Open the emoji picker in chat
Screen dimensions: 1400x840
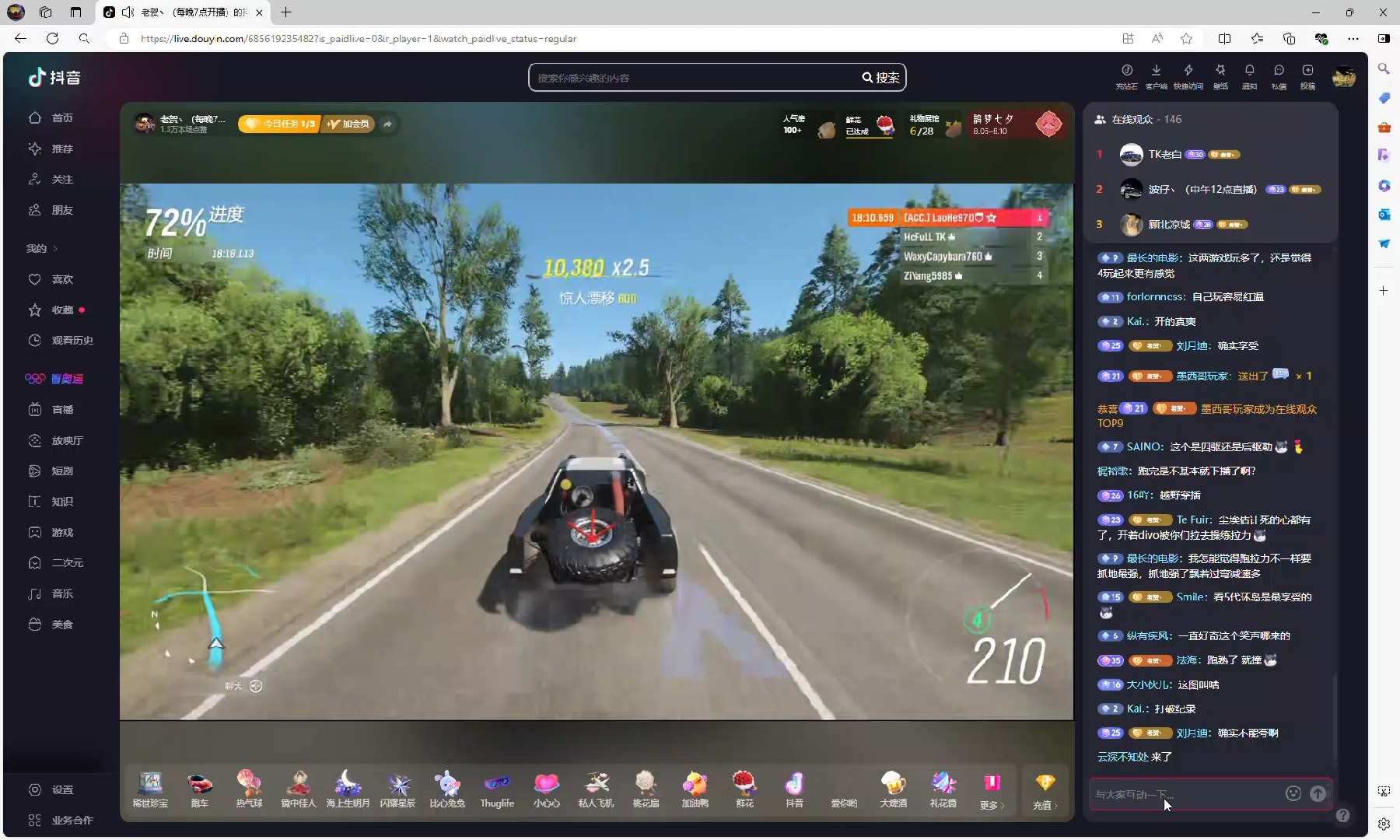[x=1293, y=793]
